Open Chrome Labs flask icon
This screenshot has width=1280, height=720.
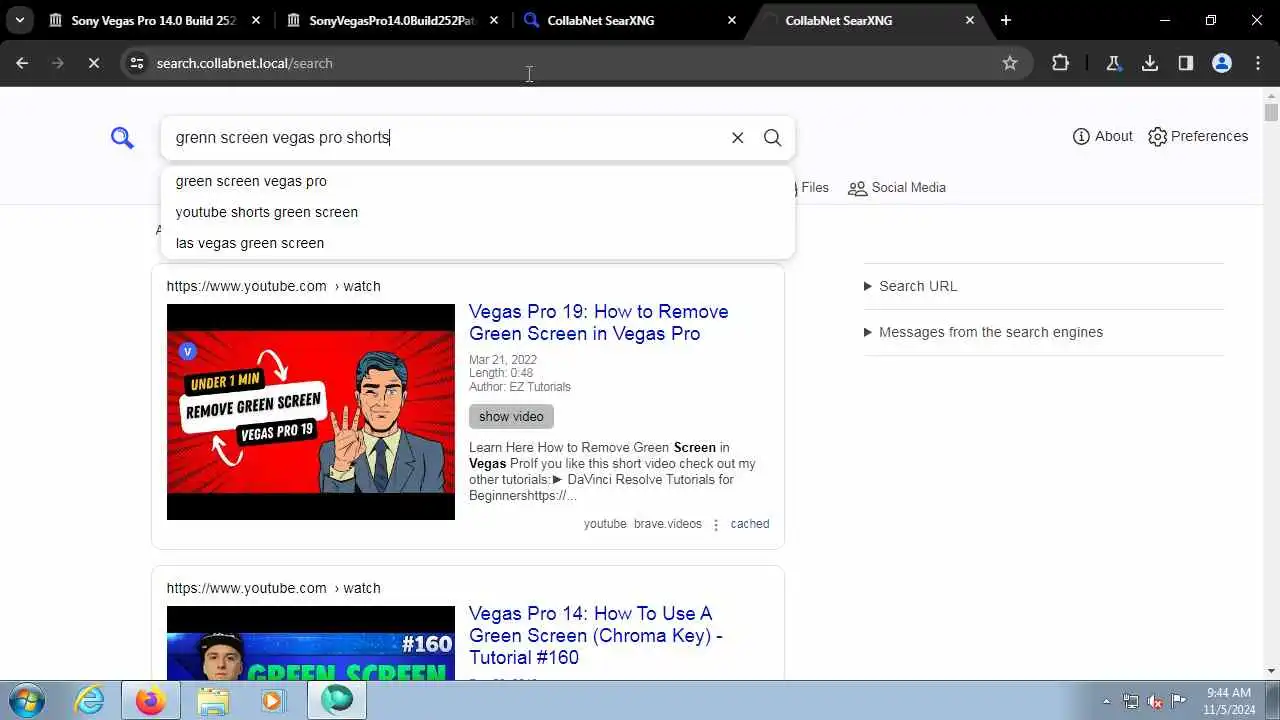pos(1113,63)
